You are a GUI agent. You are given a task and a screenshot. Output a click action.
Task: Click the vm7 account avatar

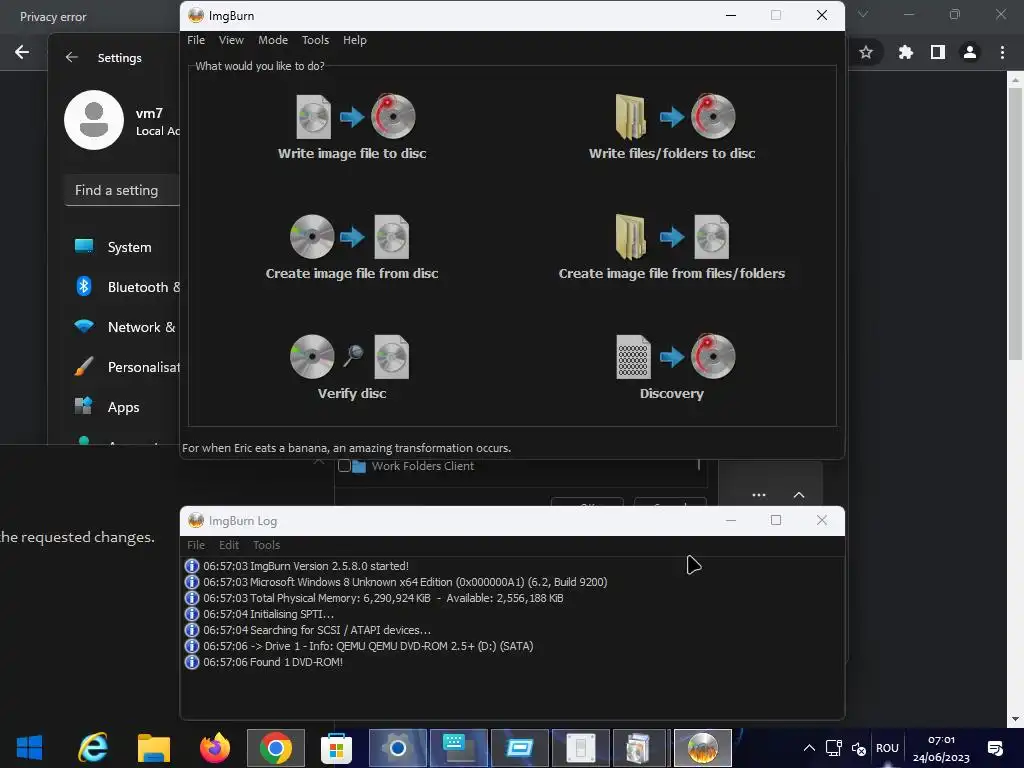[x=94, y=120]
